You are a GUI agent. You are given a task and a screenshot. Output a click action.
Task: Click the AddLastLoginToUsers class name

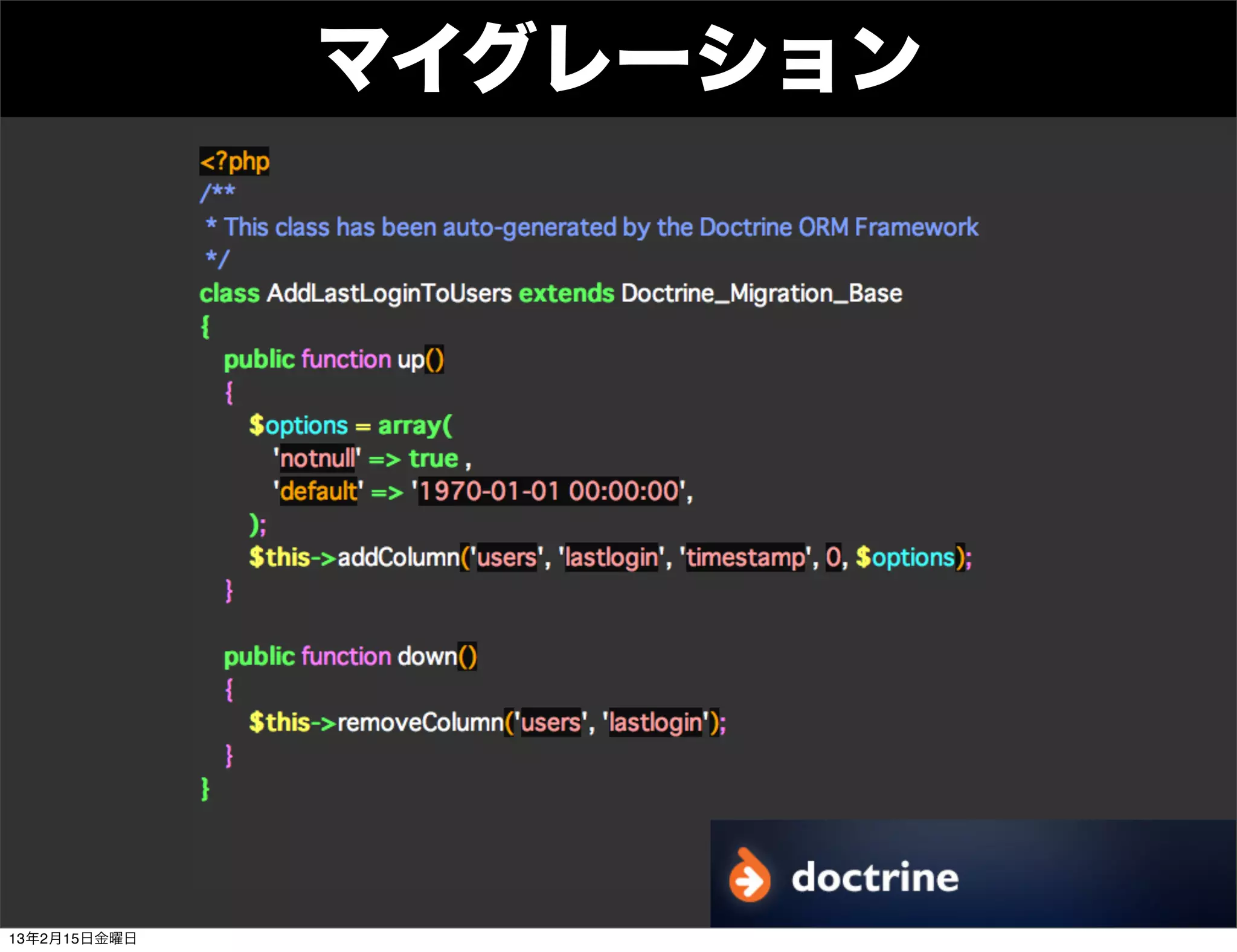coord(389,294)
